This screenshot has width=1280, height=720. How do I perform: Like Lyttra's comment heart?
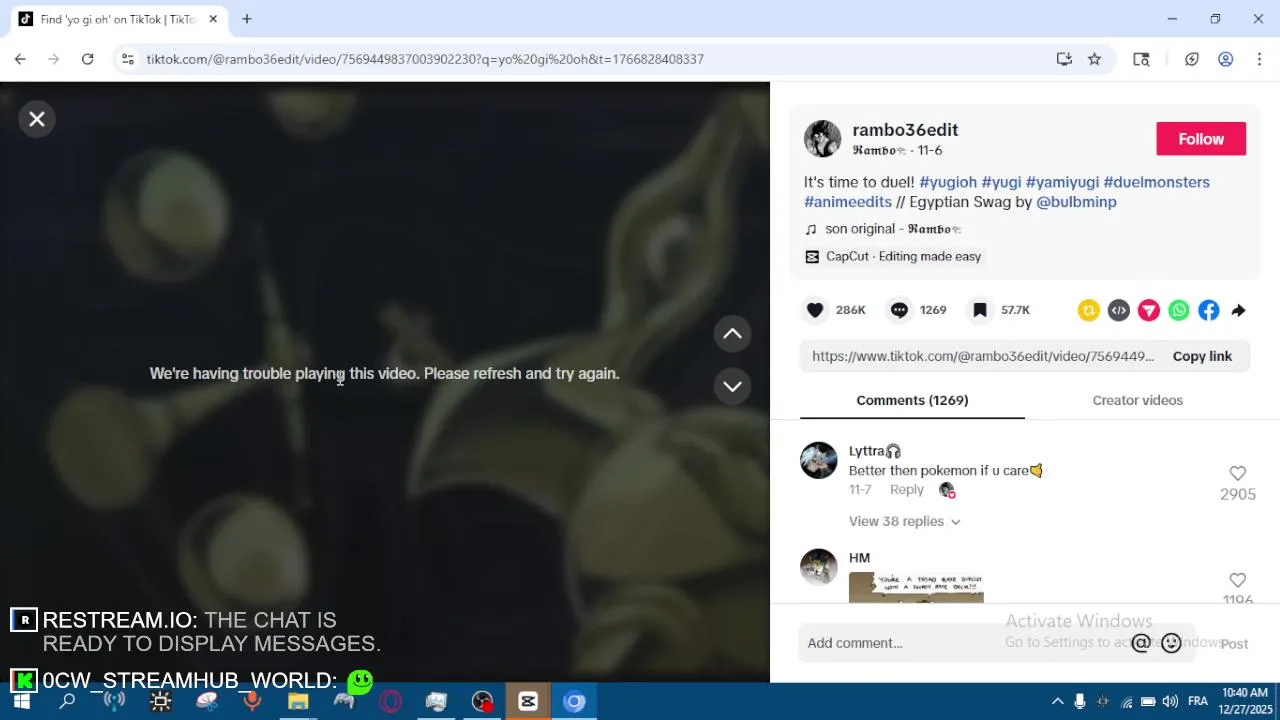[1238, 473]
